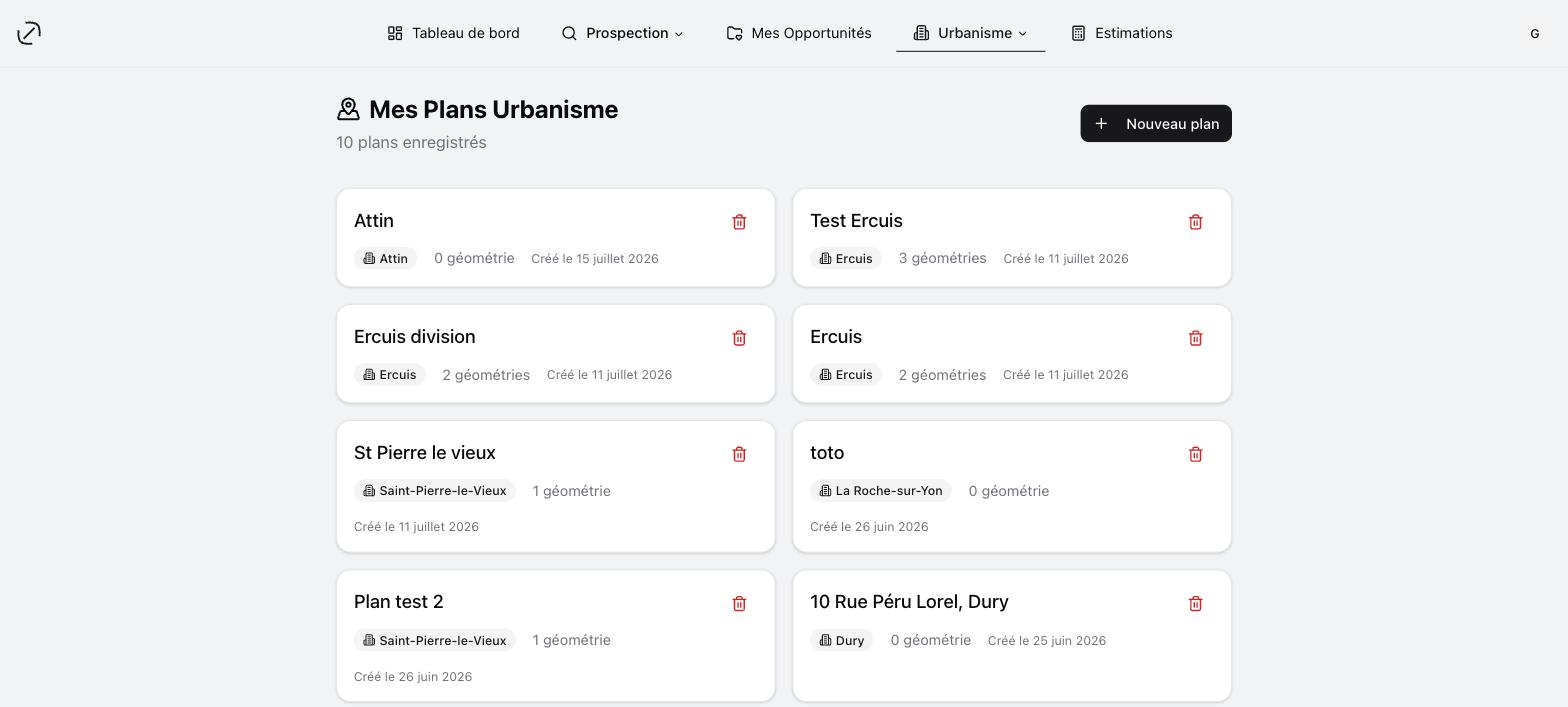Open the Urbanisme menu
Viewport: 1568px width, 707px height.
tap(971, 33)
